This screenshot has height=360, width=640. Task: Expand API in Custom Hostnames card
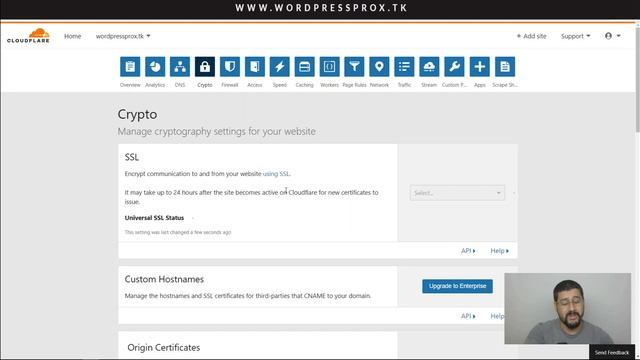tap(468, 316)
